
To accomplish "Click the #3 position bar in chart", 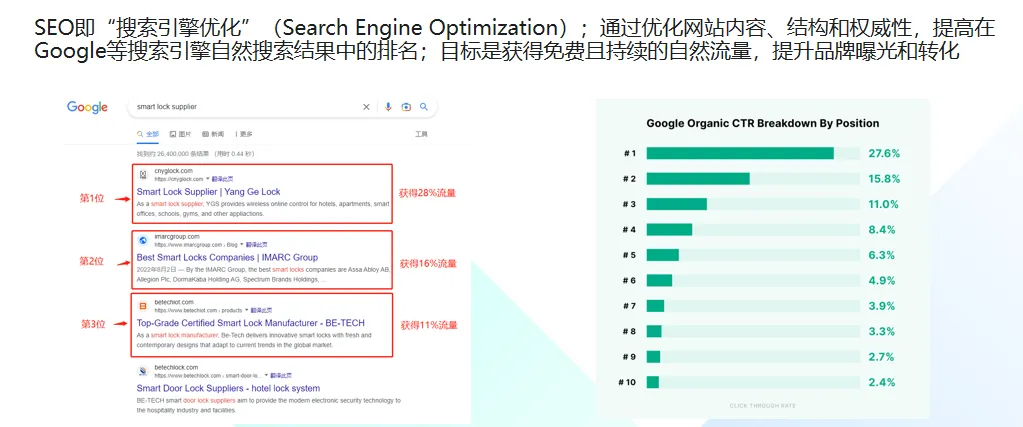I will pos(677,204).
